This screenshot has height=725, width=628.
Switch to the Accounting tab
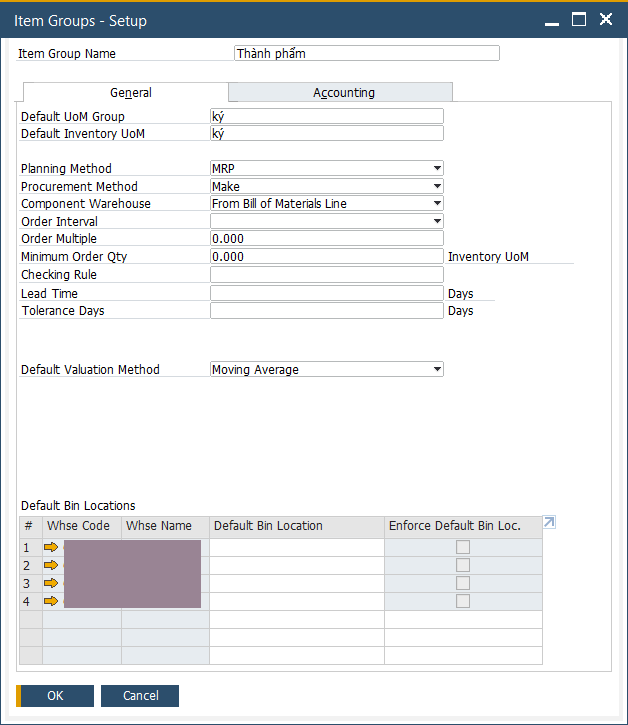tap(343, 93)
